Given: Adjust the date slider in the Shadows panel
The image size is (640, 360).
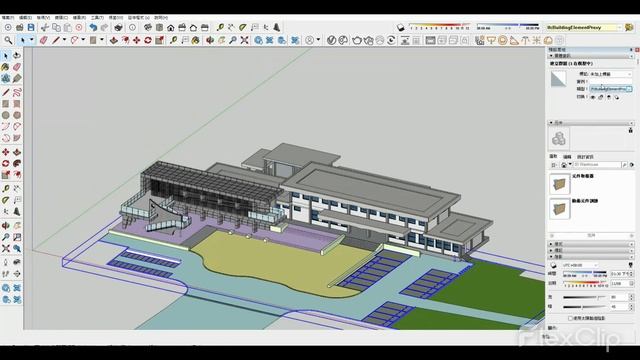Looking at the screenshot, I should tap(584, 283).
